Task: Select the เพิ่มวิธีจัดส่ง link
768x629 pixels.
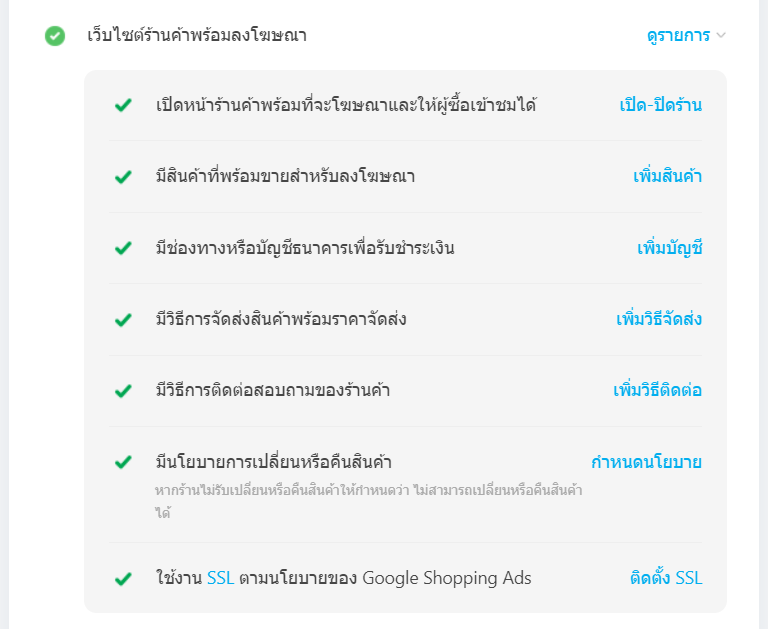Action: [658, 320]
